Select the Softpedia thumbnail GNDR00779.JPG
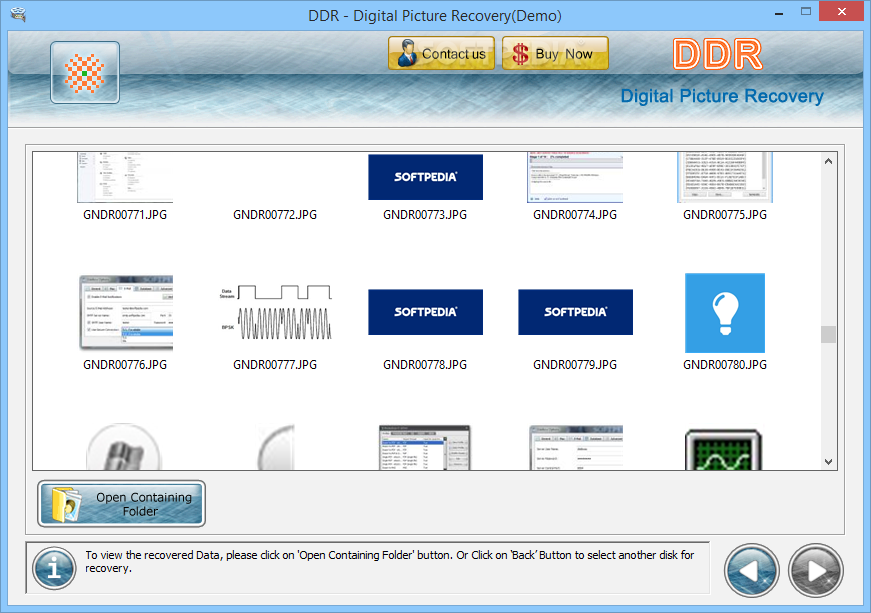Screen dimensions: 871x613 (x=575, y=312)
